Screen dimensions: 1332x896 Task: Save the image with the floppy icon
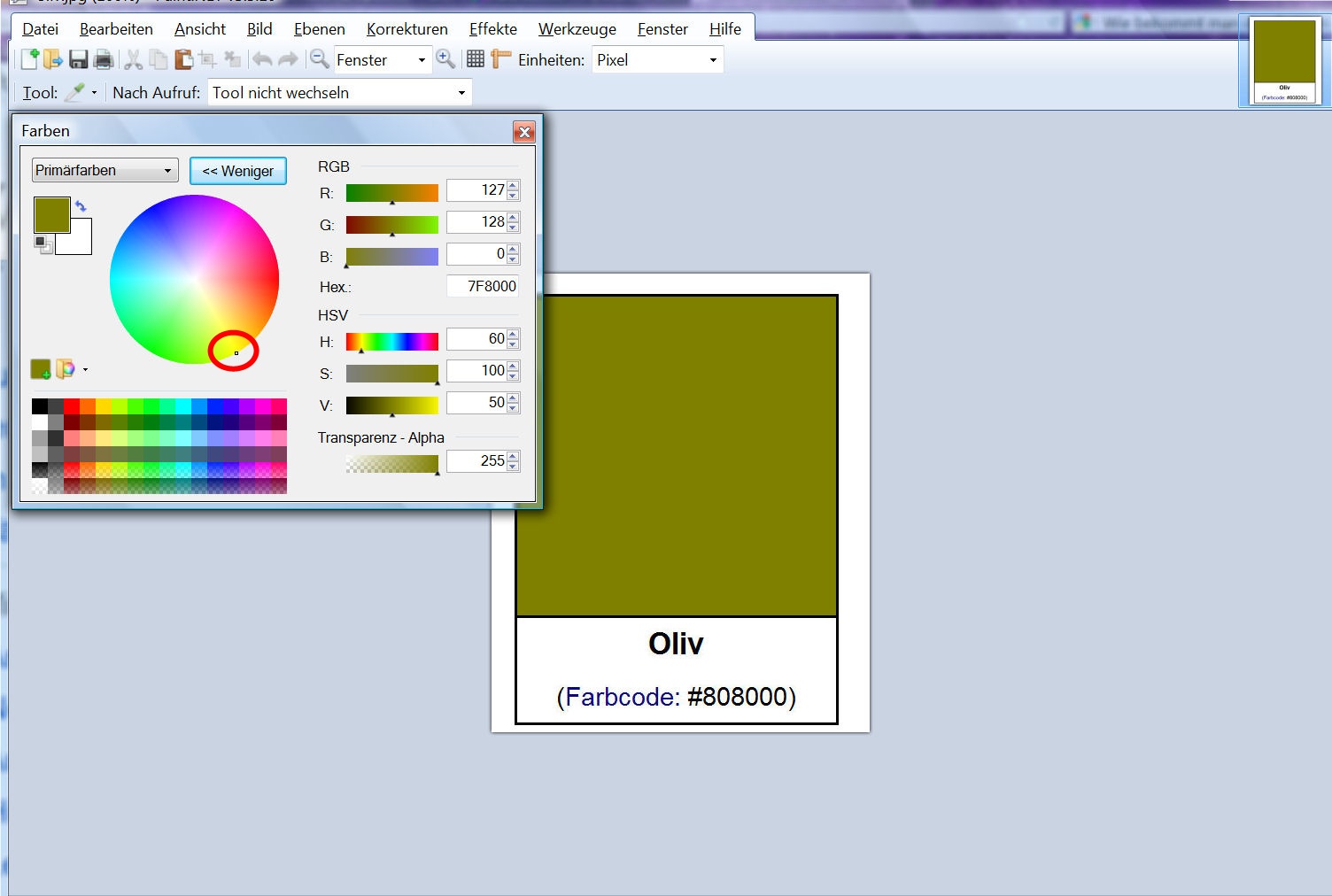[x=79, y=59]
